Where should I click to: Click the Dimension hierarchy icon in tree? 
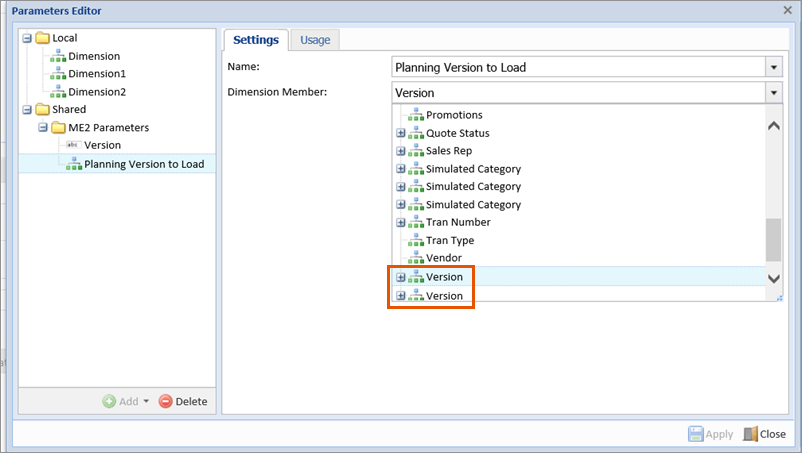point(58,56)
